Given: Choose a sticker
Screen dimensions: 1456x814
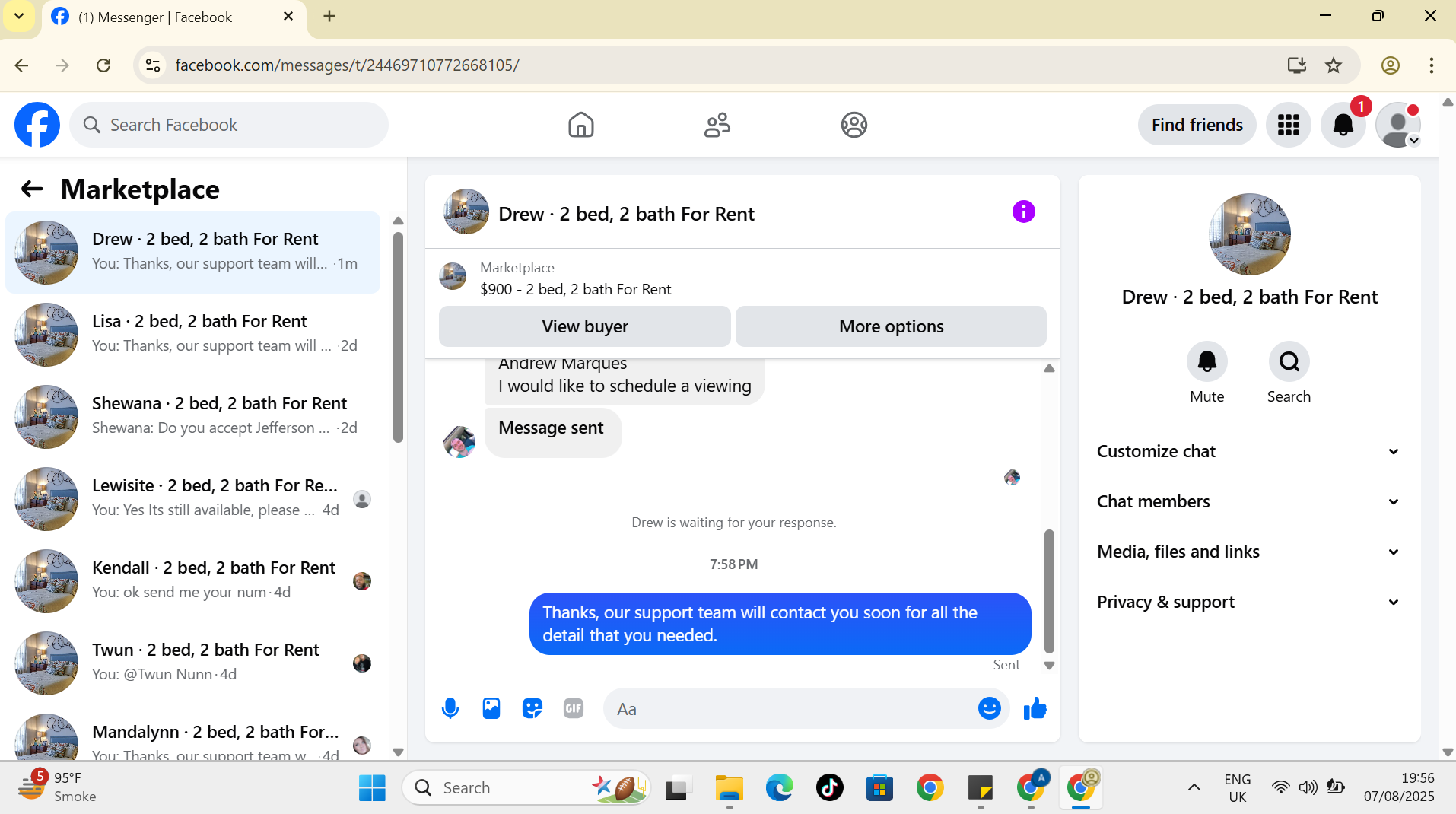Looking at the screenshot, I should (532, 709).
